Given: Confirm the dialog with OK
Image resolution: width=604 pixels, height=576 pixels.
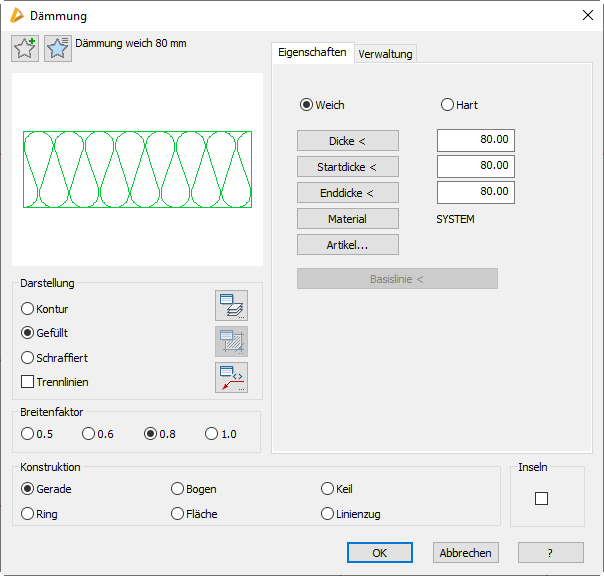Looking at the screenshot, I should pyautogui.click(x=379, y=553).
